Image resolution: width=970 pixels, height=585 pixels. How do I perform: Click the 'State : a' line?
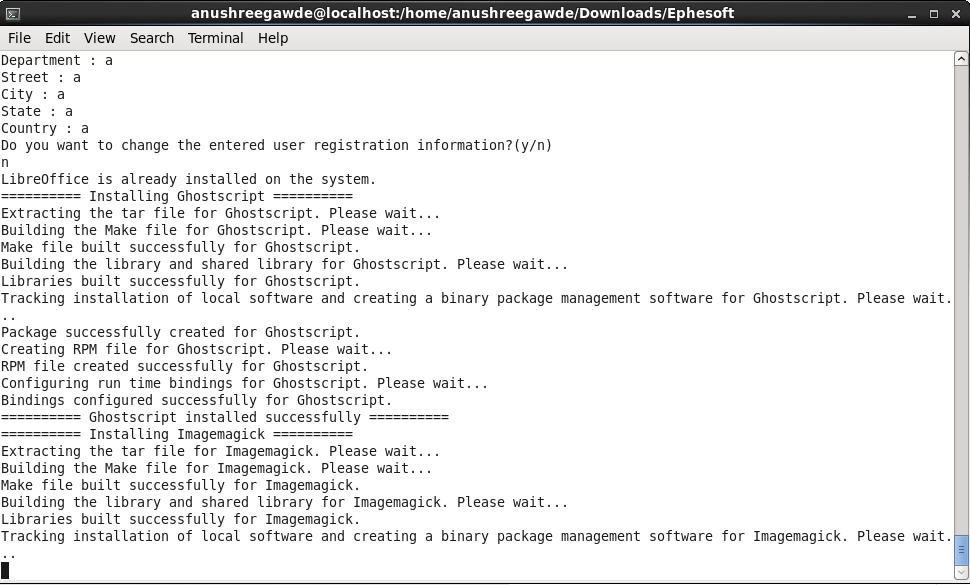[37, 111]
